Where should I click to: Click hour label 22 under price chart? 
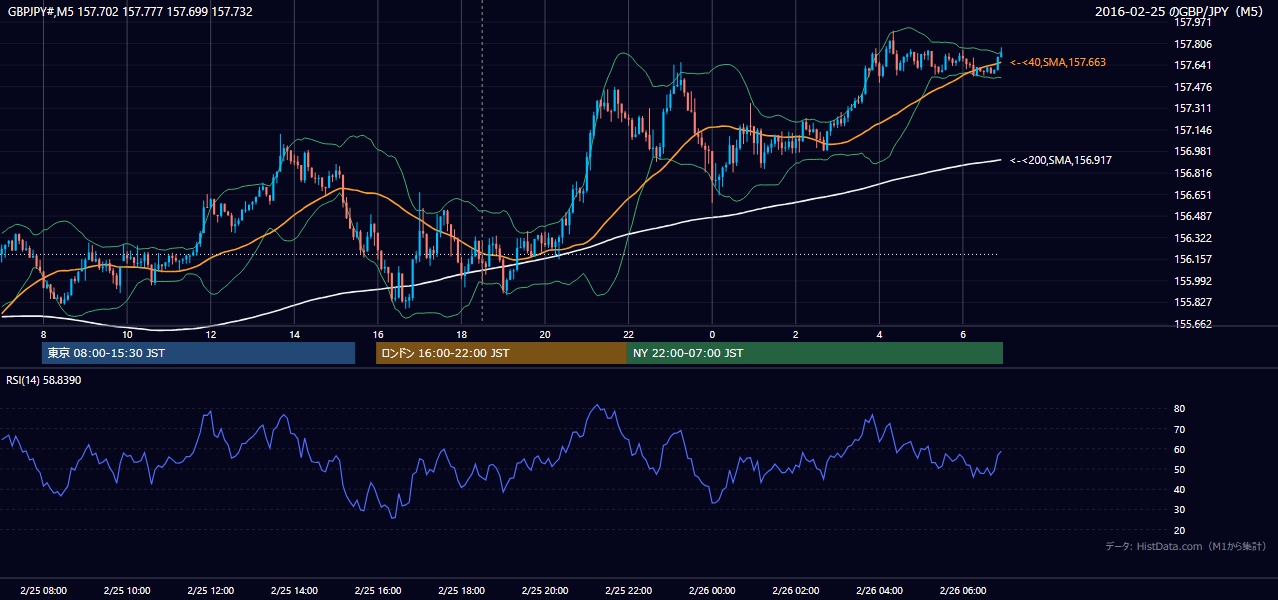628,334
